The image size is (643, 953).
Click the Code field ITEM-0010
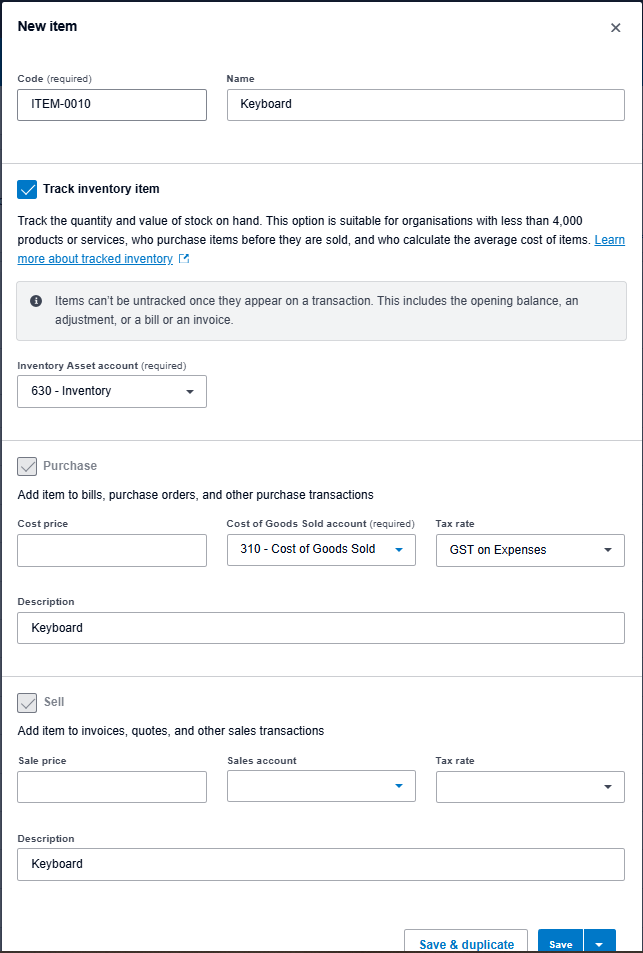tap(112, 105)
